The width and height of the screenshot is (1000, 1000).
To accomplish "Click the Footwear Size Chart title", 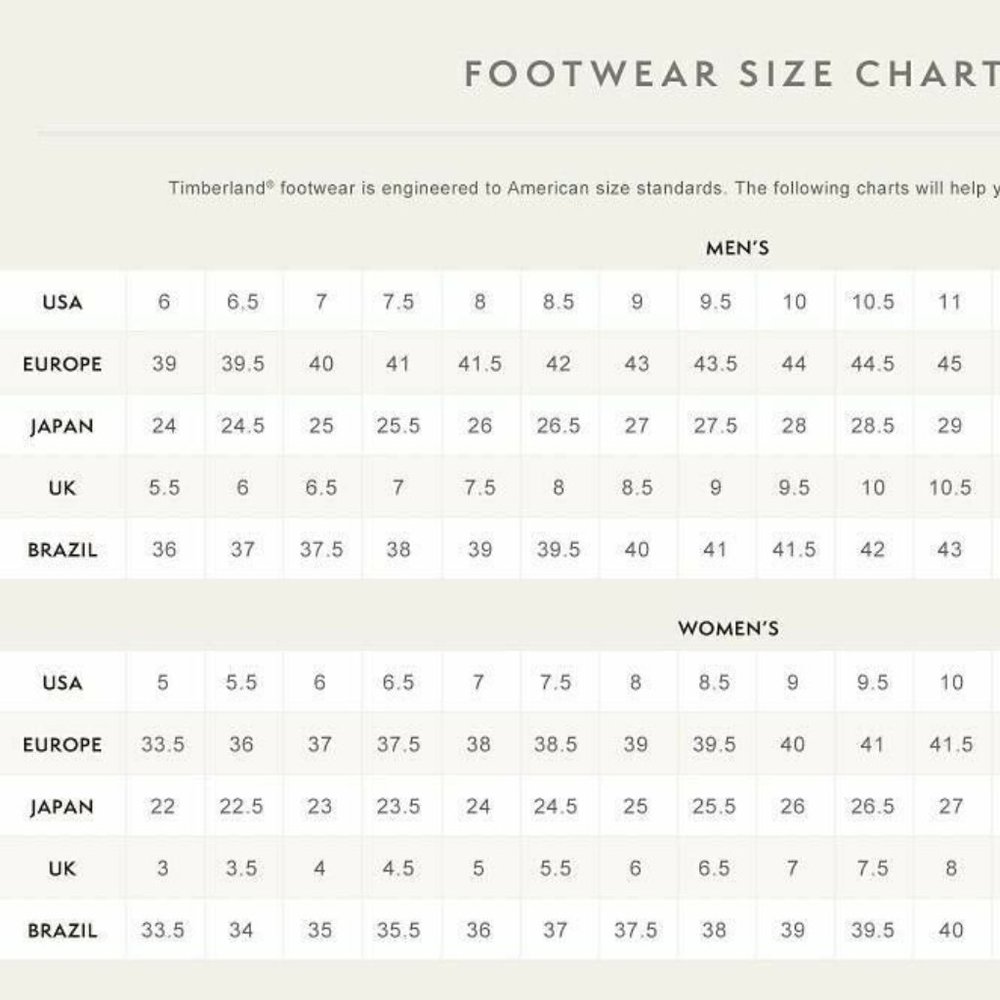I will (x=731, y=75).
